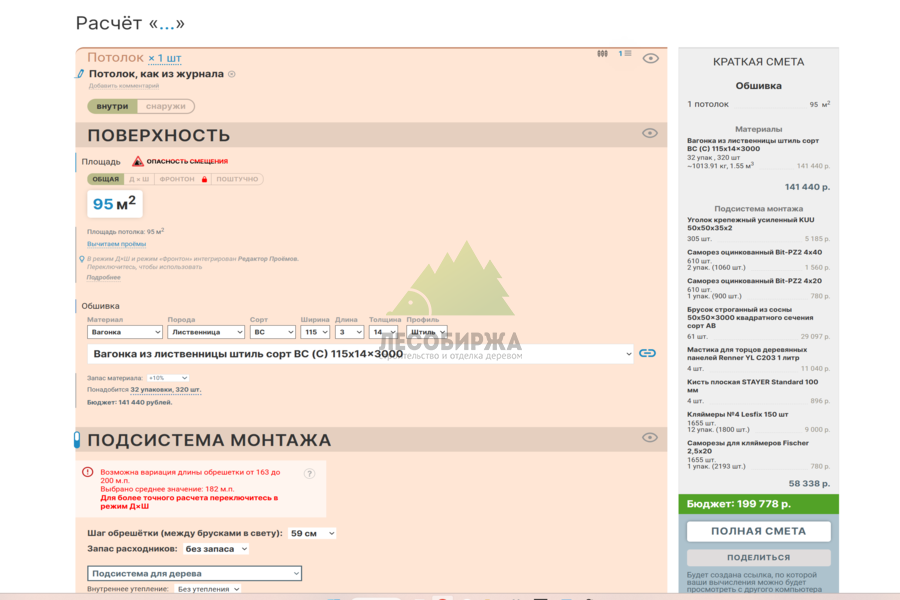900x600 pixels.
Task: Select the 'Д × Ш' area mode
Action: point(139,179)
